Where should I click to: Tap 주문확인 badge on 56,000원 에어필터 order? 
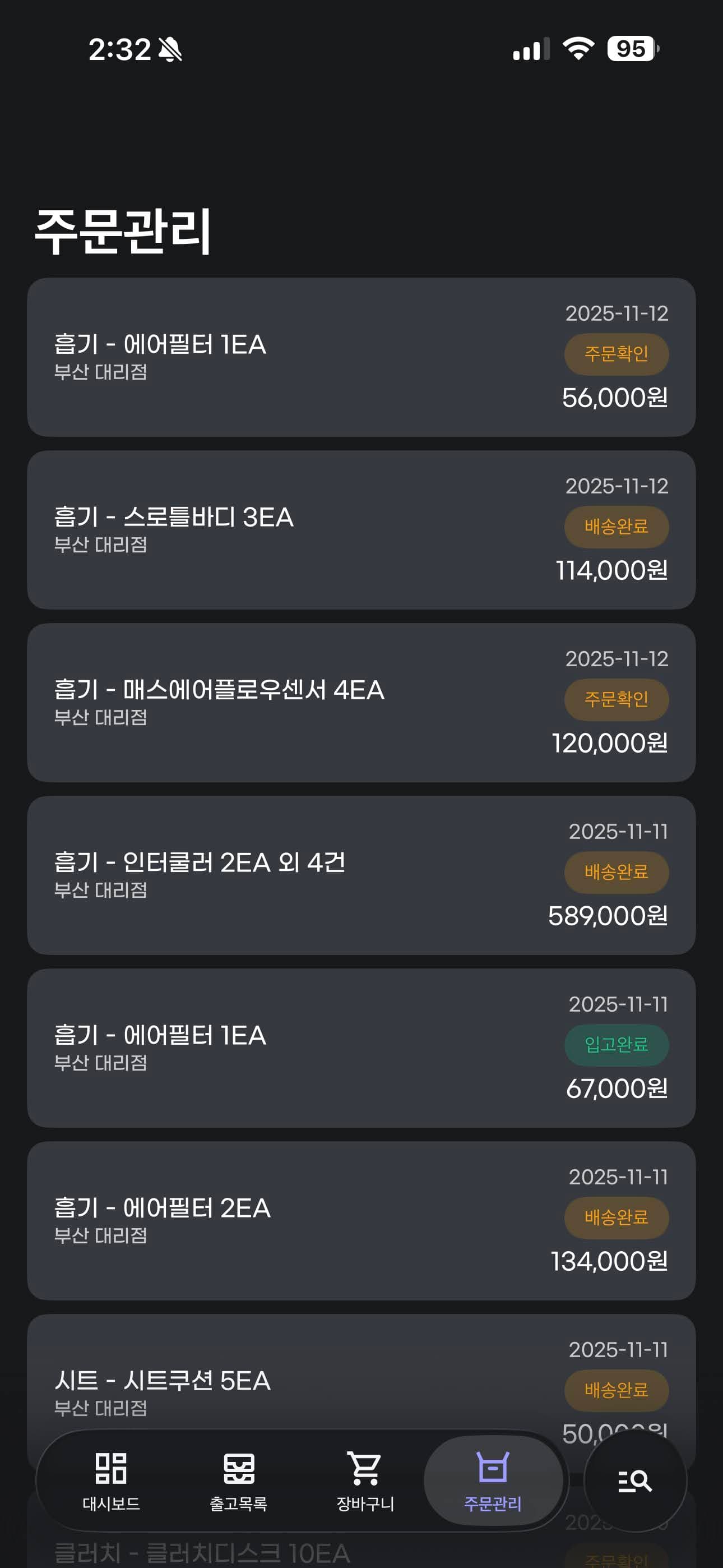(616, 354)
